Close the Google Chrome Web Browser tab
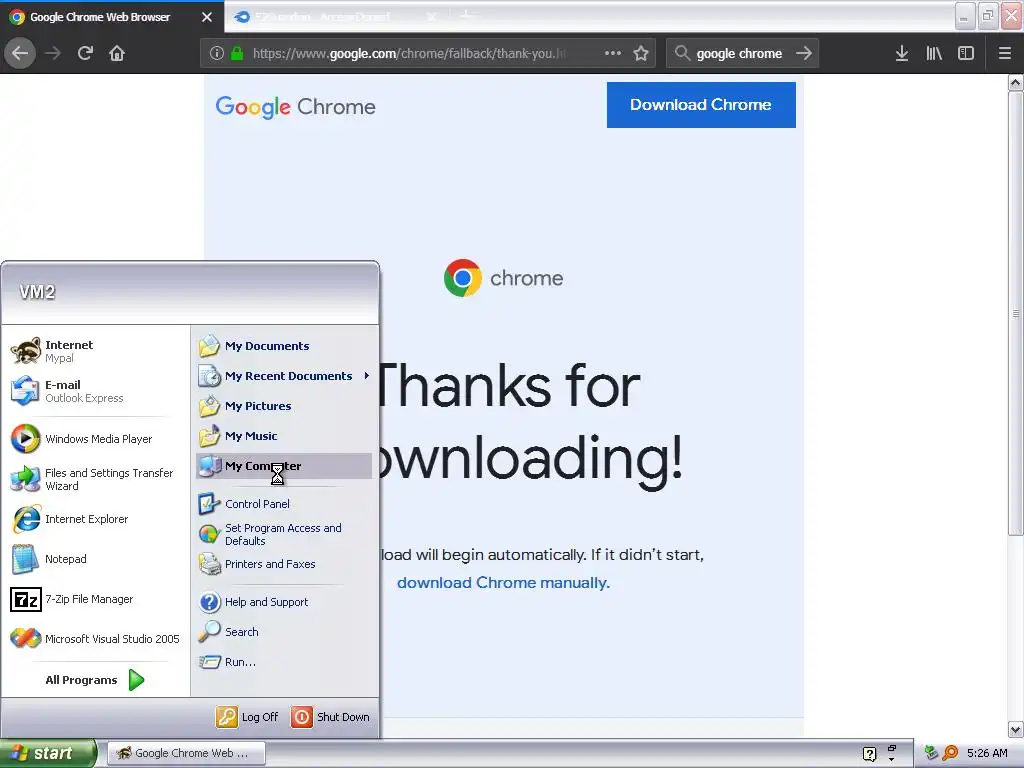 [x=207, y=17]
